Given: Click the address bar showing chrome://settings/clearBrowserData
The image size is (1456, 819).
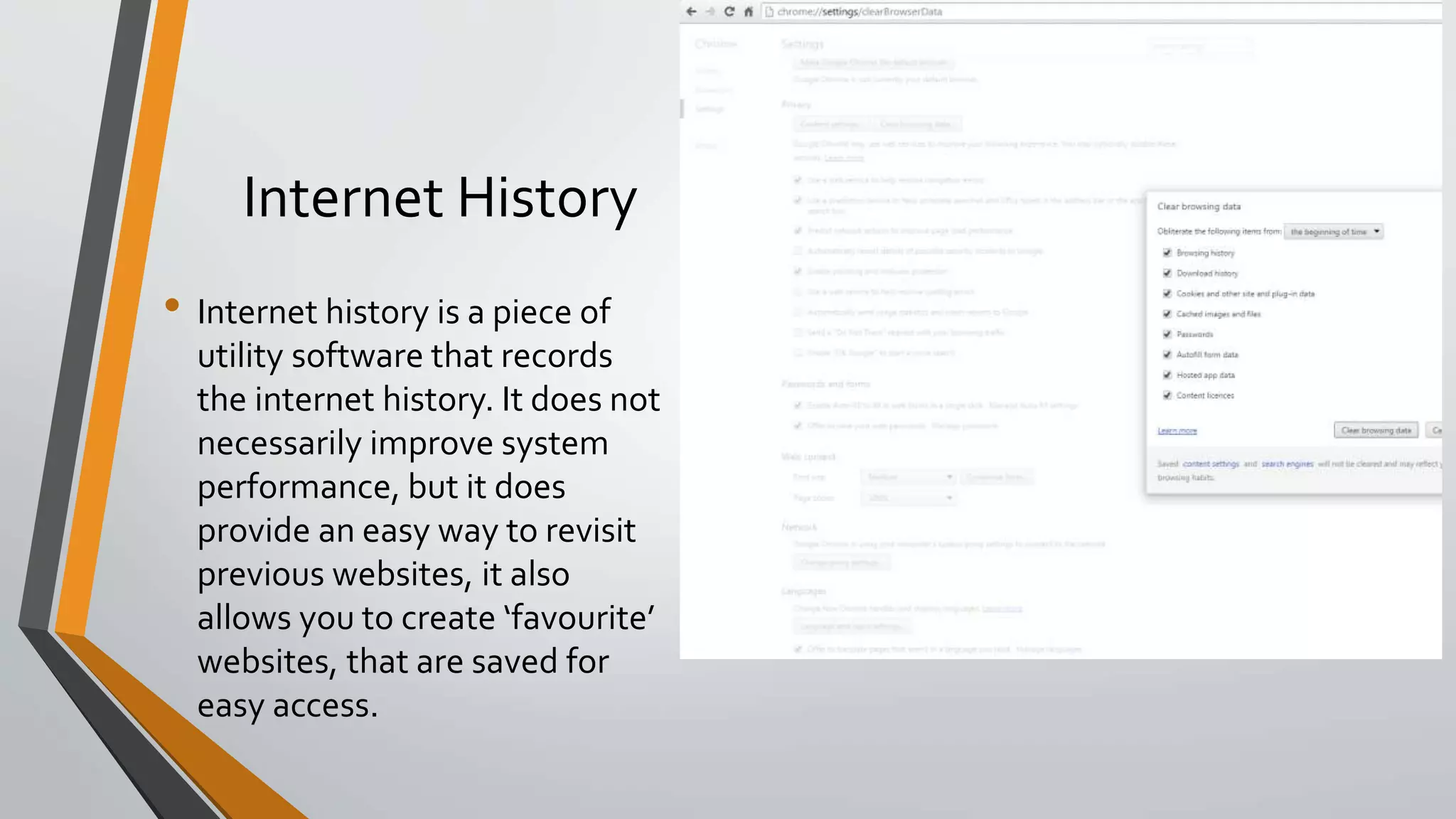Looking at the screenshot, I should [x=1102, y=11].
